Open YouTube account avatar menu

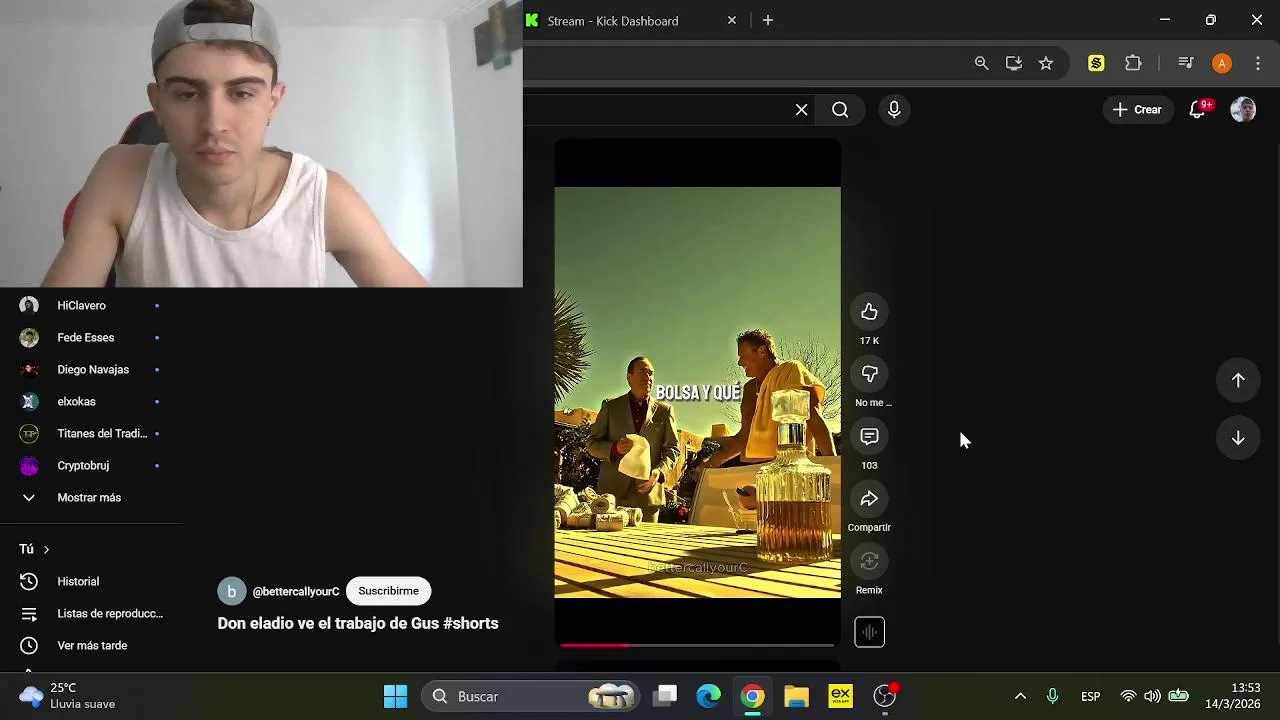click(x=1243, y=110)
